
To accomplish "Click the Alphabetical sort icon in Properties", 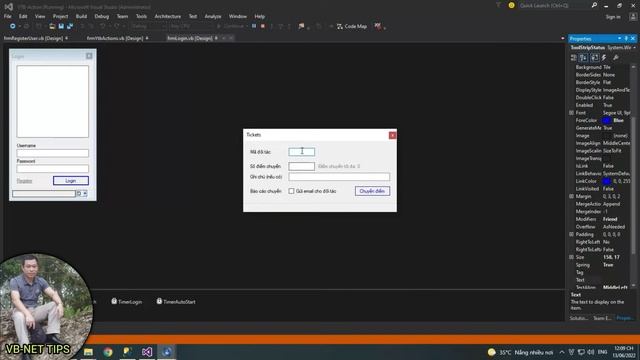I will pyautogui.click(x=583, y=58).
